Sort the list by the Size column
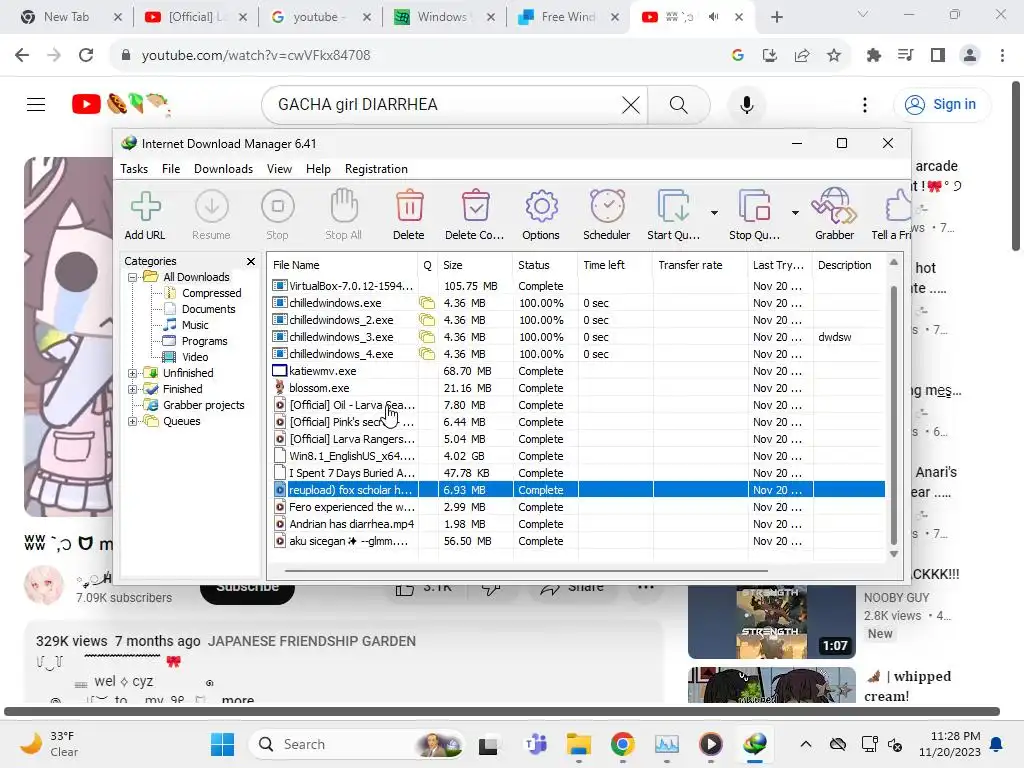 point(475,265)
